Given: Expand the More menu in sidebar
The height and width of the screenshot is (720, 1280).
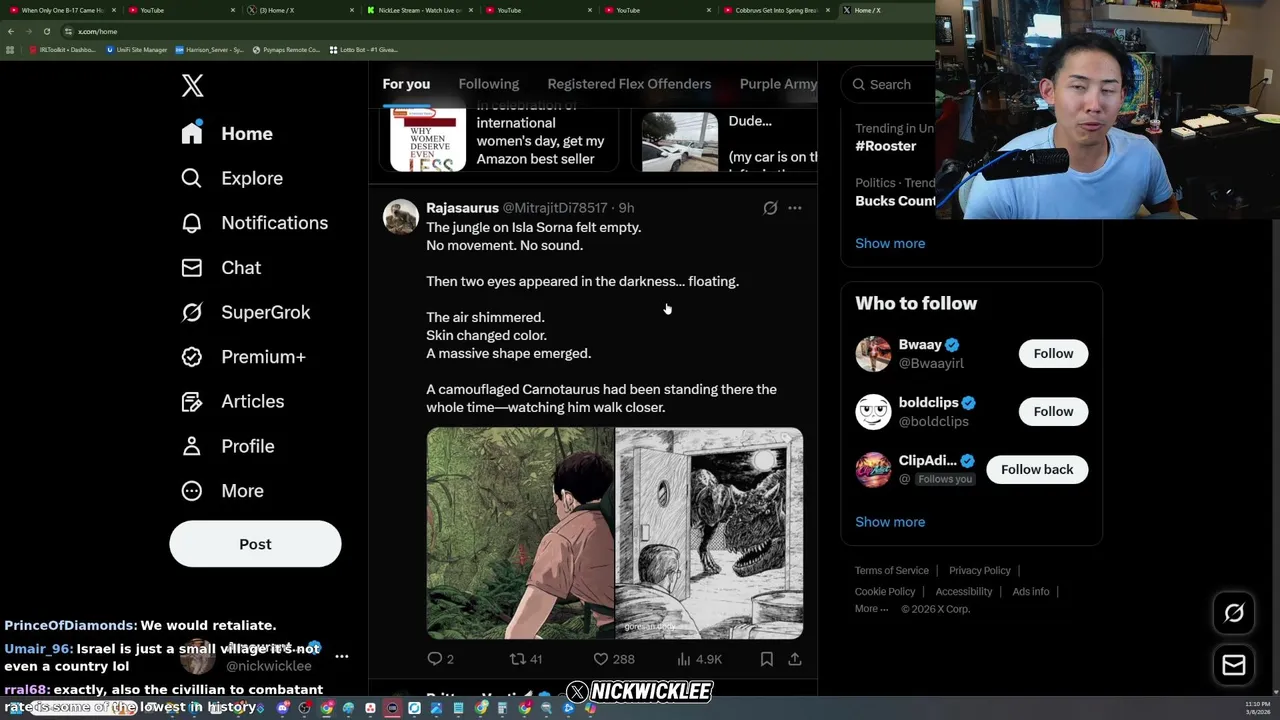Looking at the screenshot, I should coord(222,491).
